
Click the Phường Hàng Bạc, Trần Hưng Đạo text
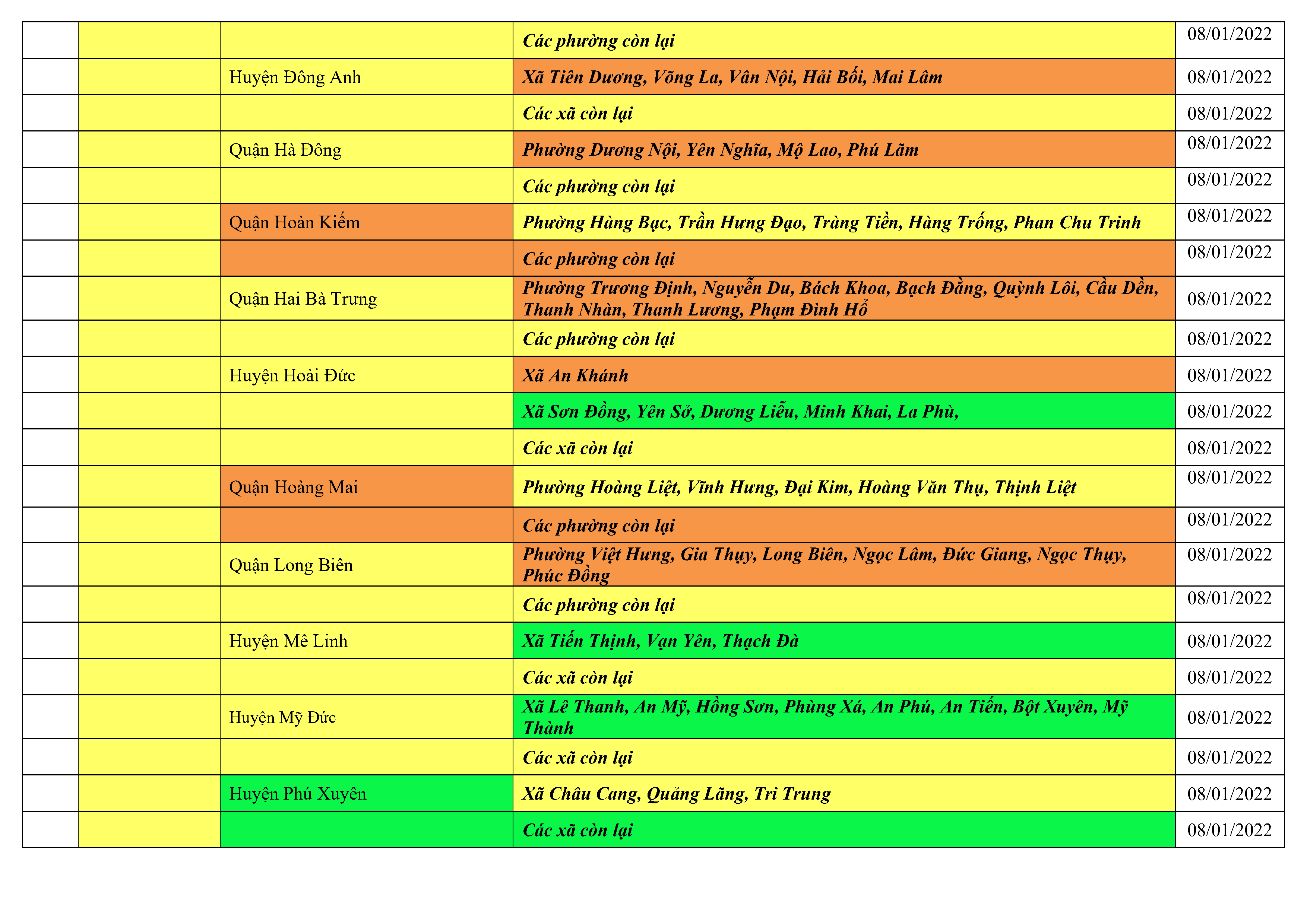pos(831,222)
